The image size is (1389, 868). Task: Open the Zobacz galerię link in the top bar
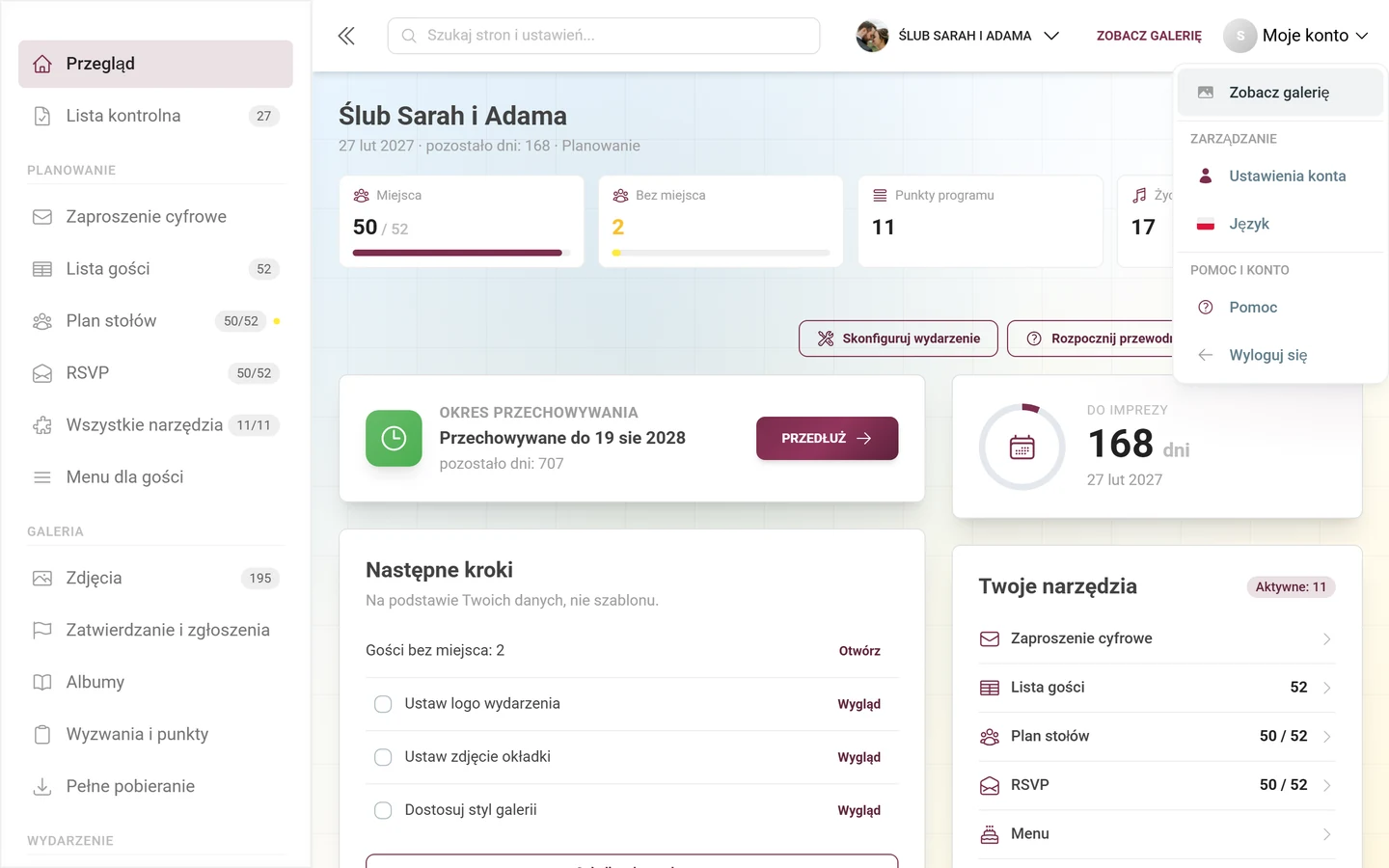pyautogui.click(x=1149, y=36)
